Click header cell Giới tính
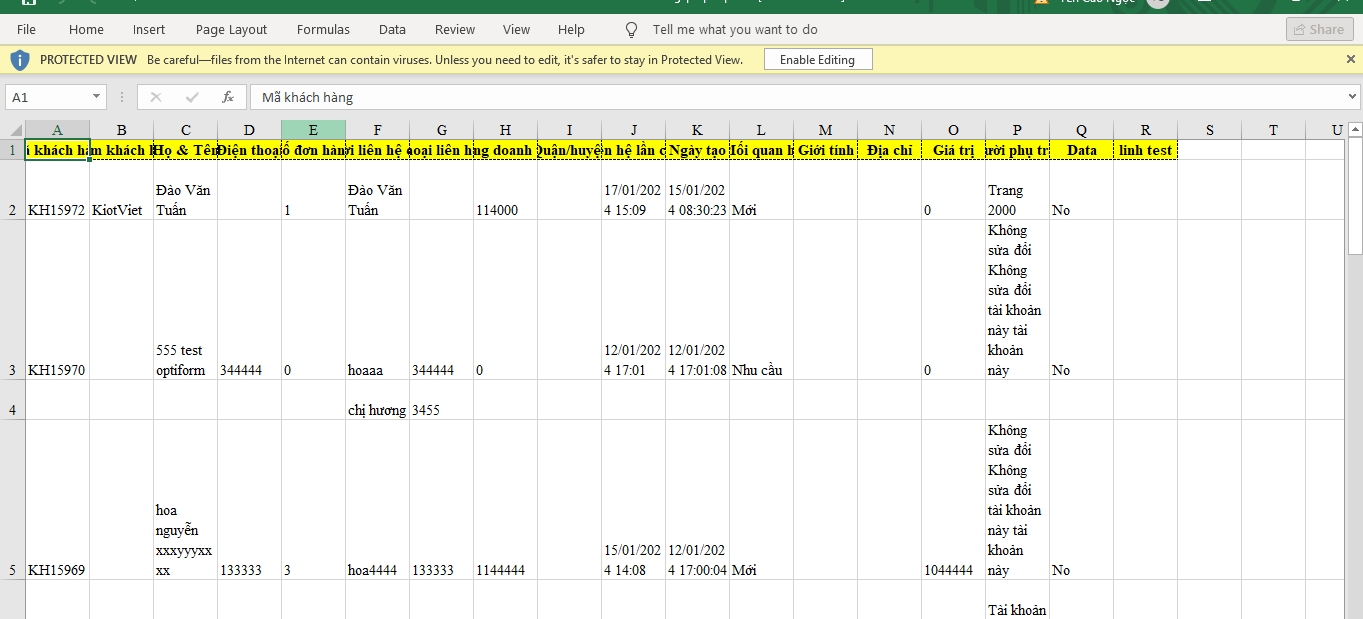Image resolution: width=1363 pixels, height=619 pixels. coord(825,150)
